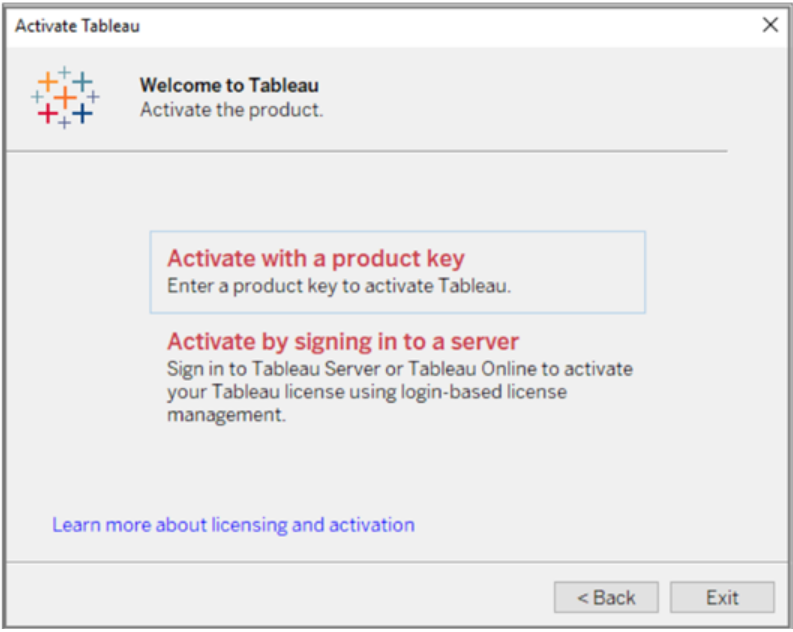
Task: Select Activate by signing in to a server
Action: tap(343, 341)
